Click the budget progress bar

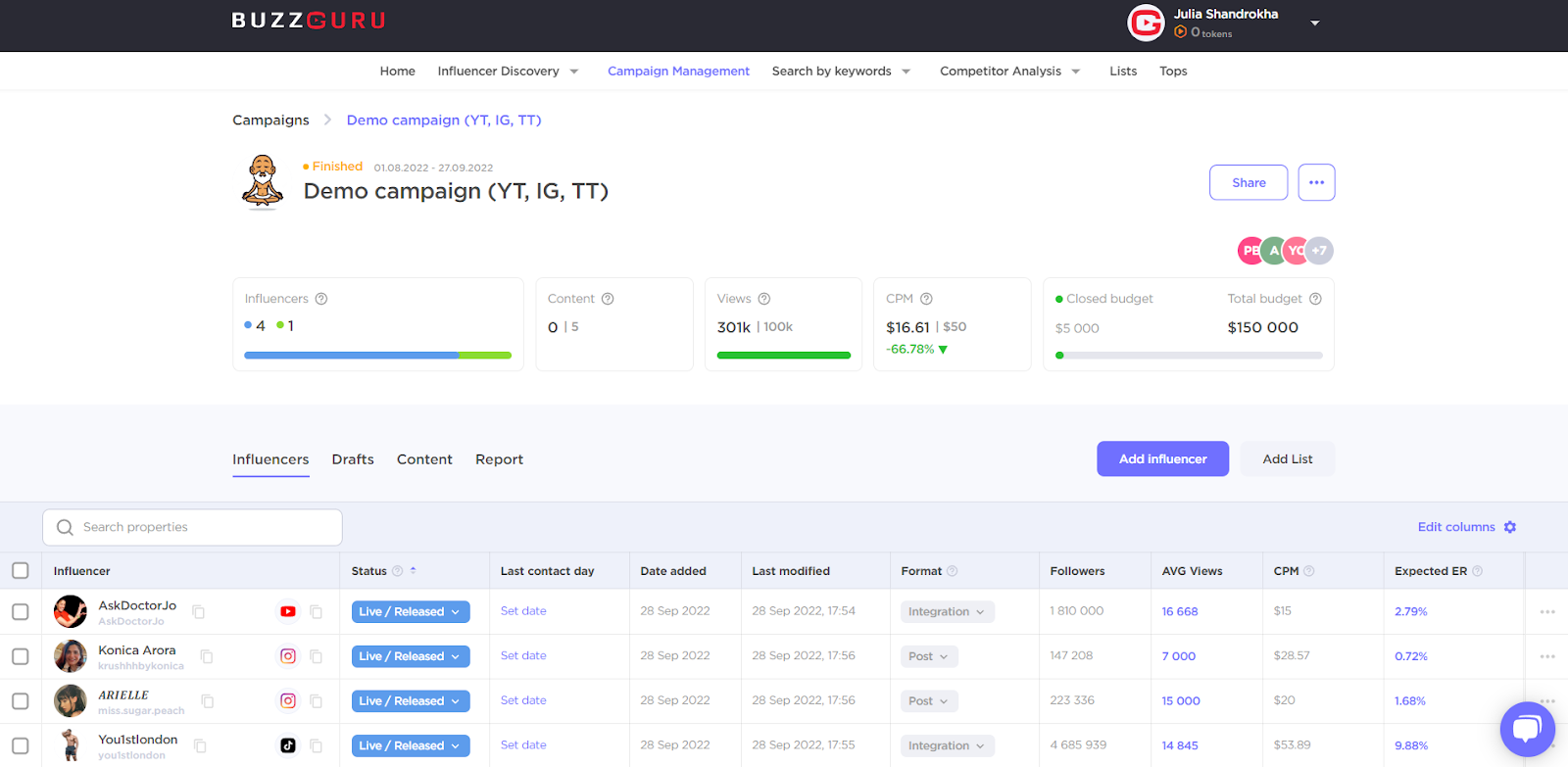click(x=1189, y=355)
